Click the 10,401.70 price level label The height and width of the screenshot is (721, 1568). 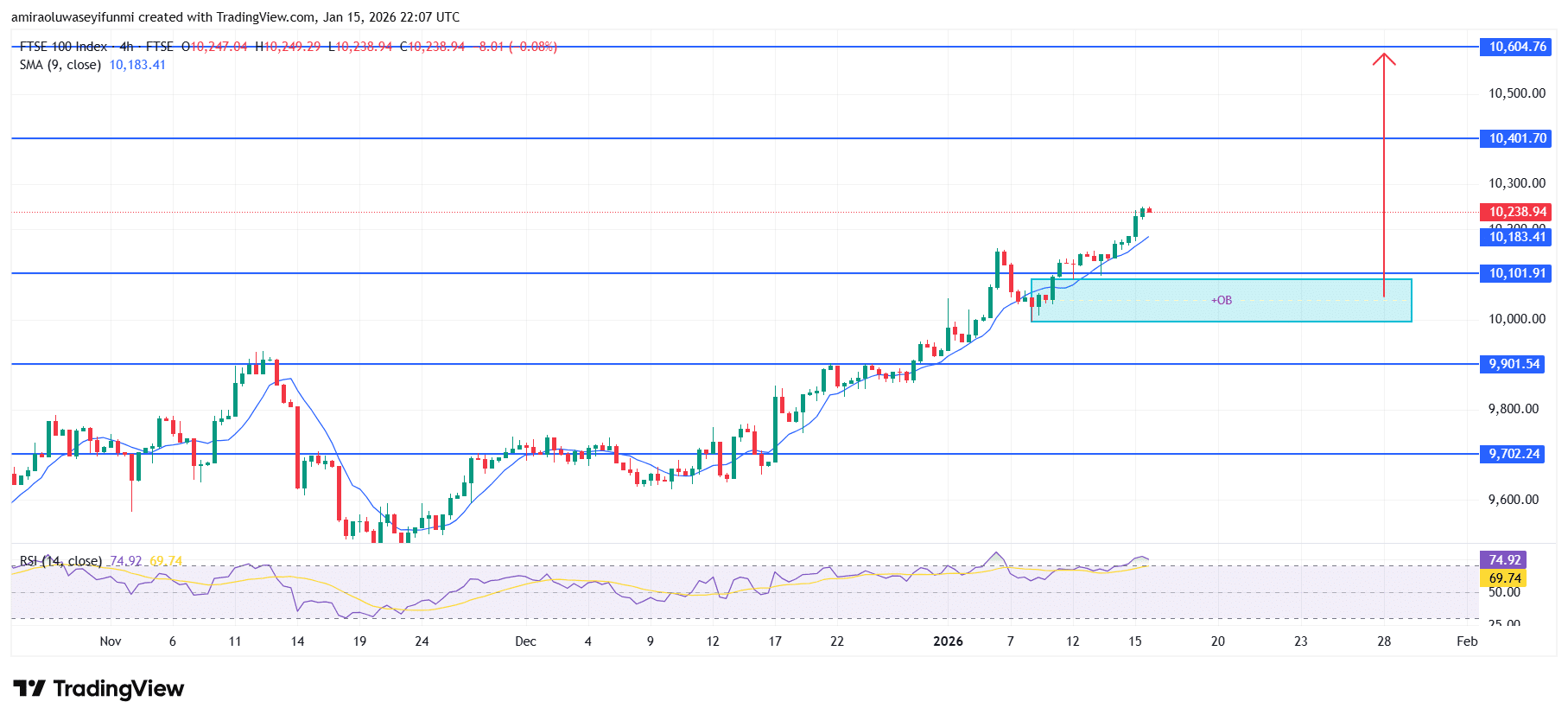tap(1517, 138)
